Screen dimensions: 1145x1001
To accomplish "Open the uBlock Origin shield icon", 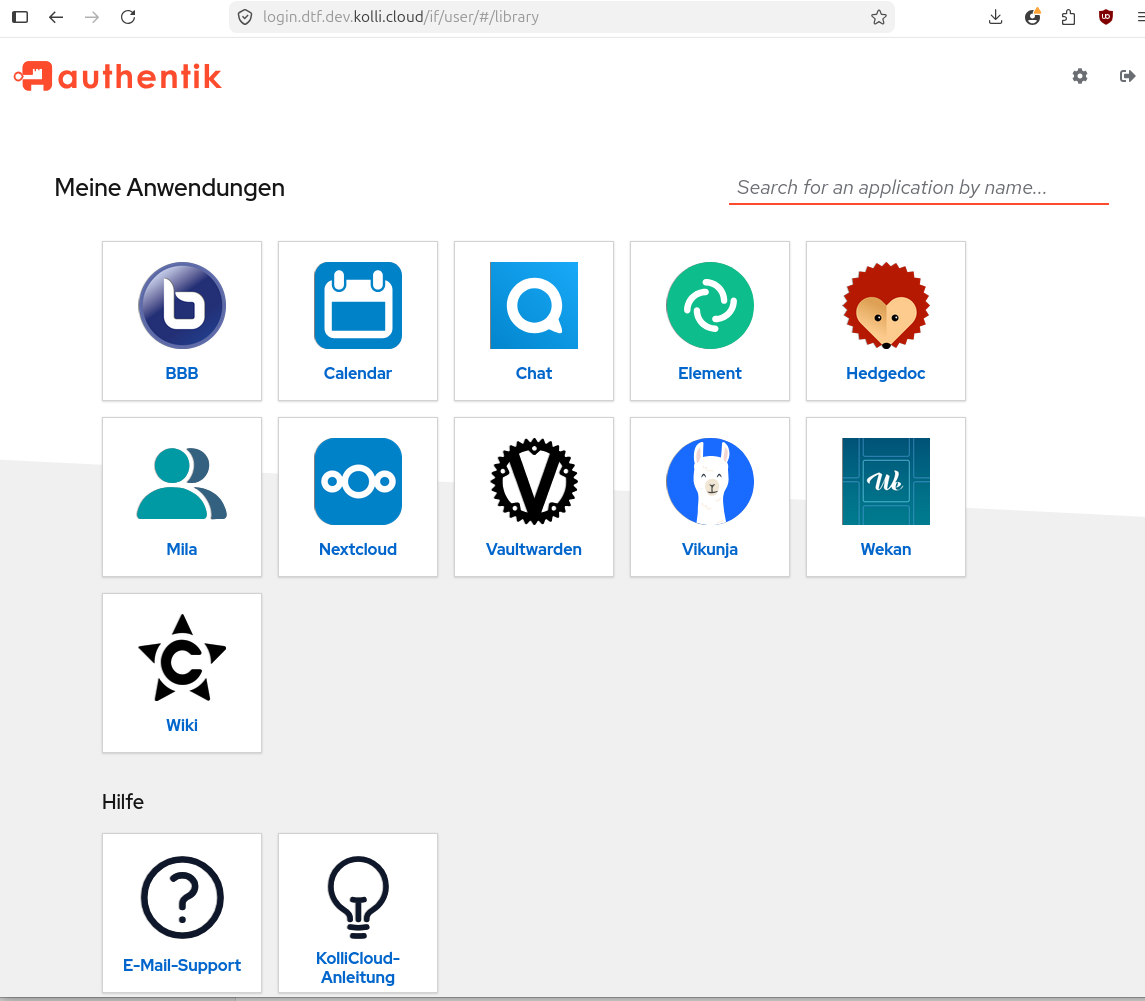I will (x=1106, y=17).
